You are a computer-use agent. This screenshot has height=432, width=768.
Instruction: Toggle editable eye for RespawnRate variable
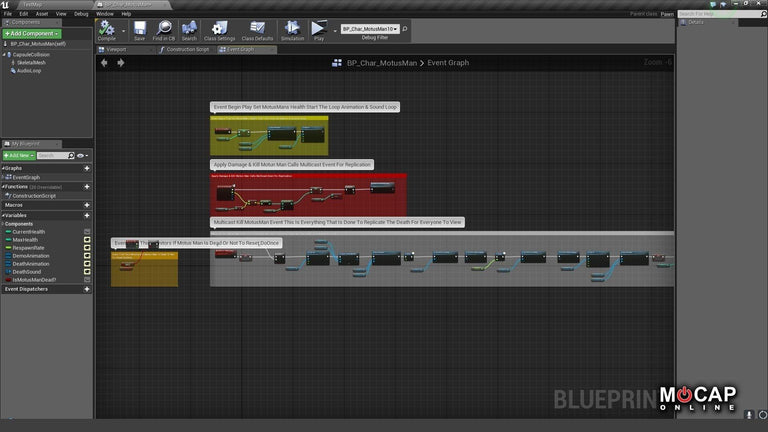[87, 248]
